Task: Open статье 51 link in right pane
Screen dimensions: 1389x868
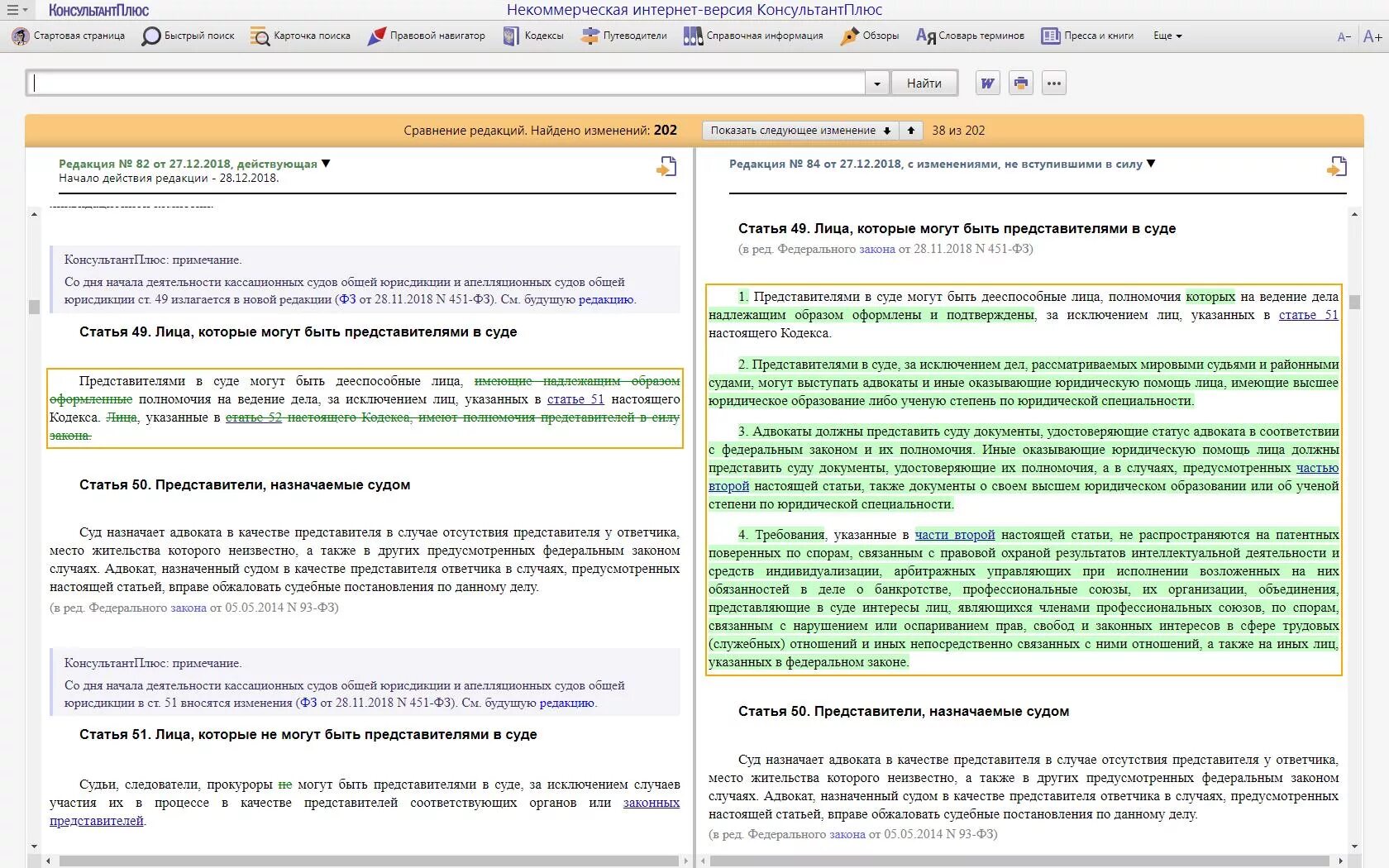Action: (1308, 315)
